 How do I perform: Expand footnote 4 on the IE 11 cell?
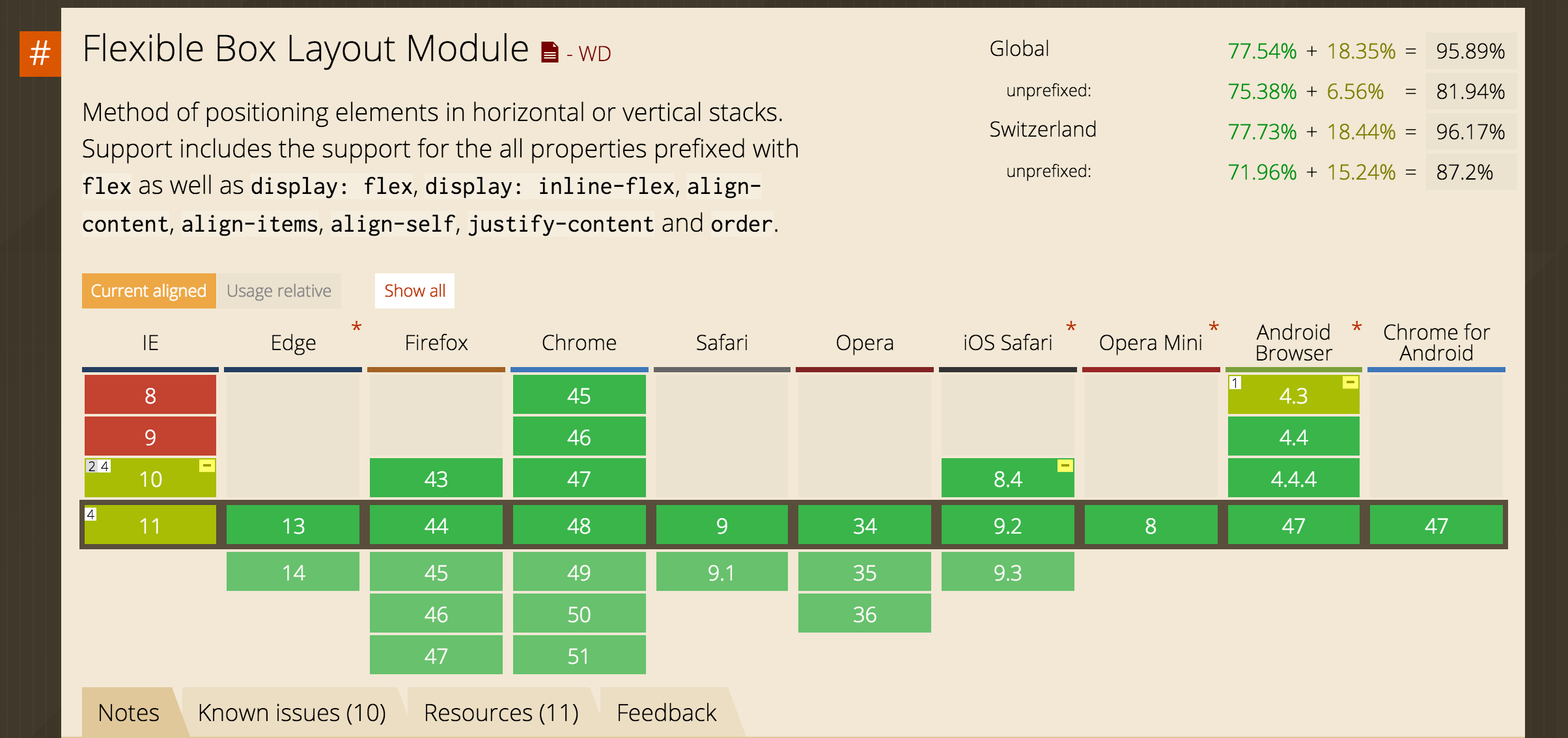point(89,514)
